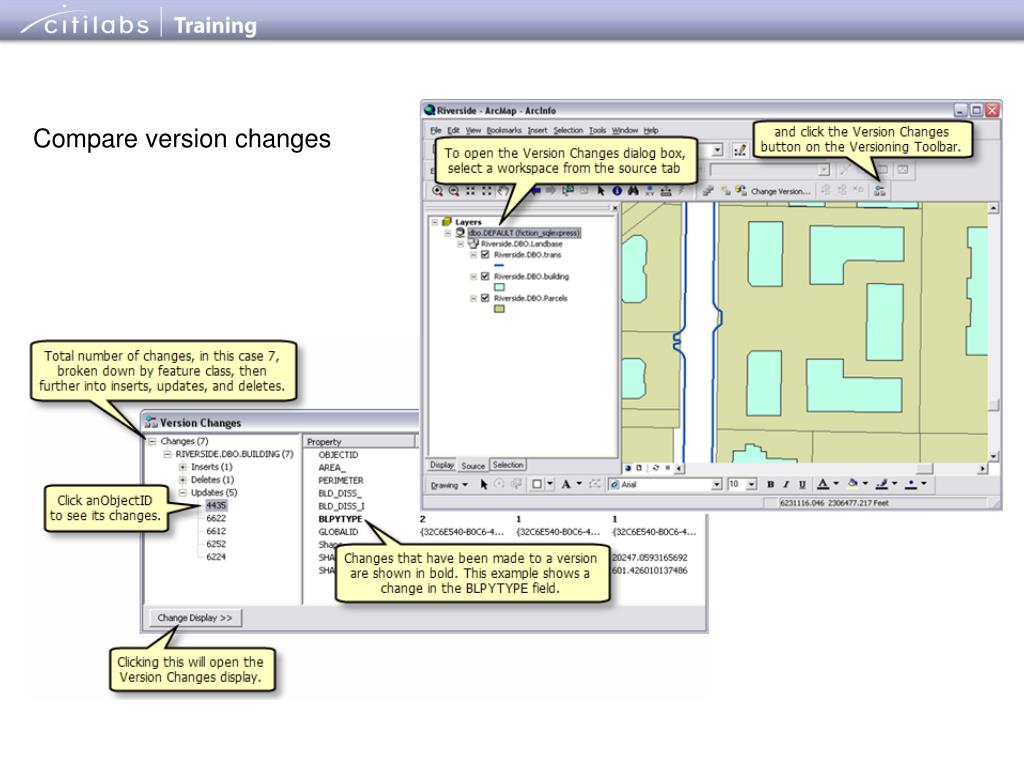Toggle Italic text formatting
The height and width of the screenshot is (768, 1024).
[786, 484]
